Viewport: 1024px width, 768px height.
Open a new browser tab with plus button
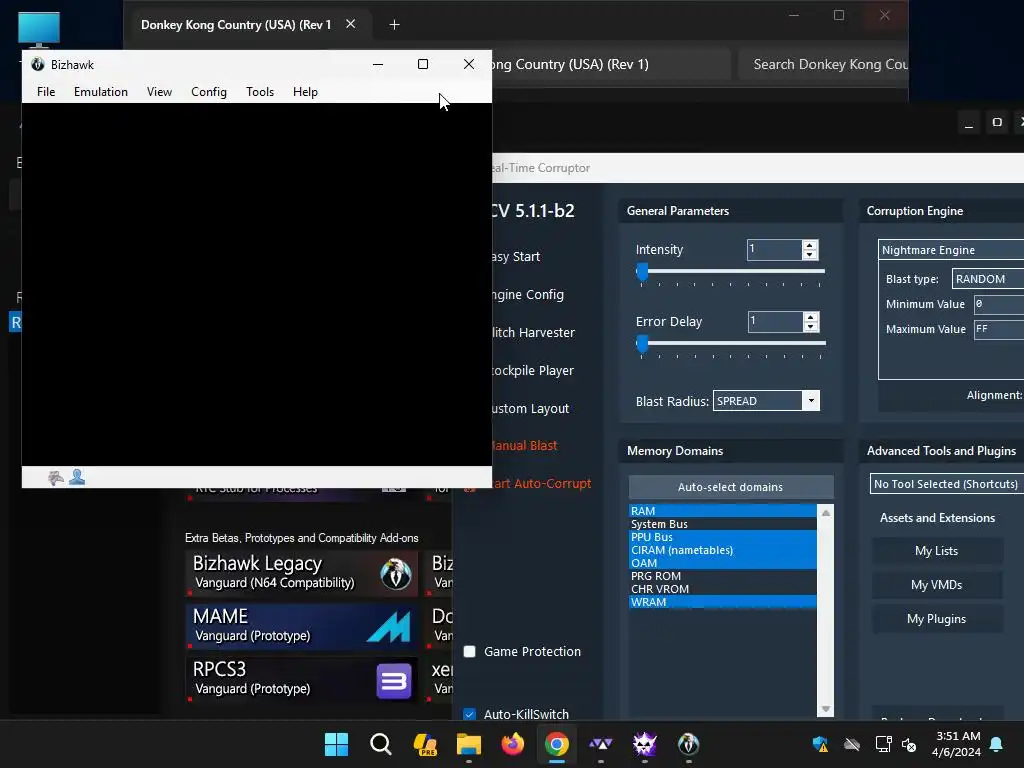point(394,25)
